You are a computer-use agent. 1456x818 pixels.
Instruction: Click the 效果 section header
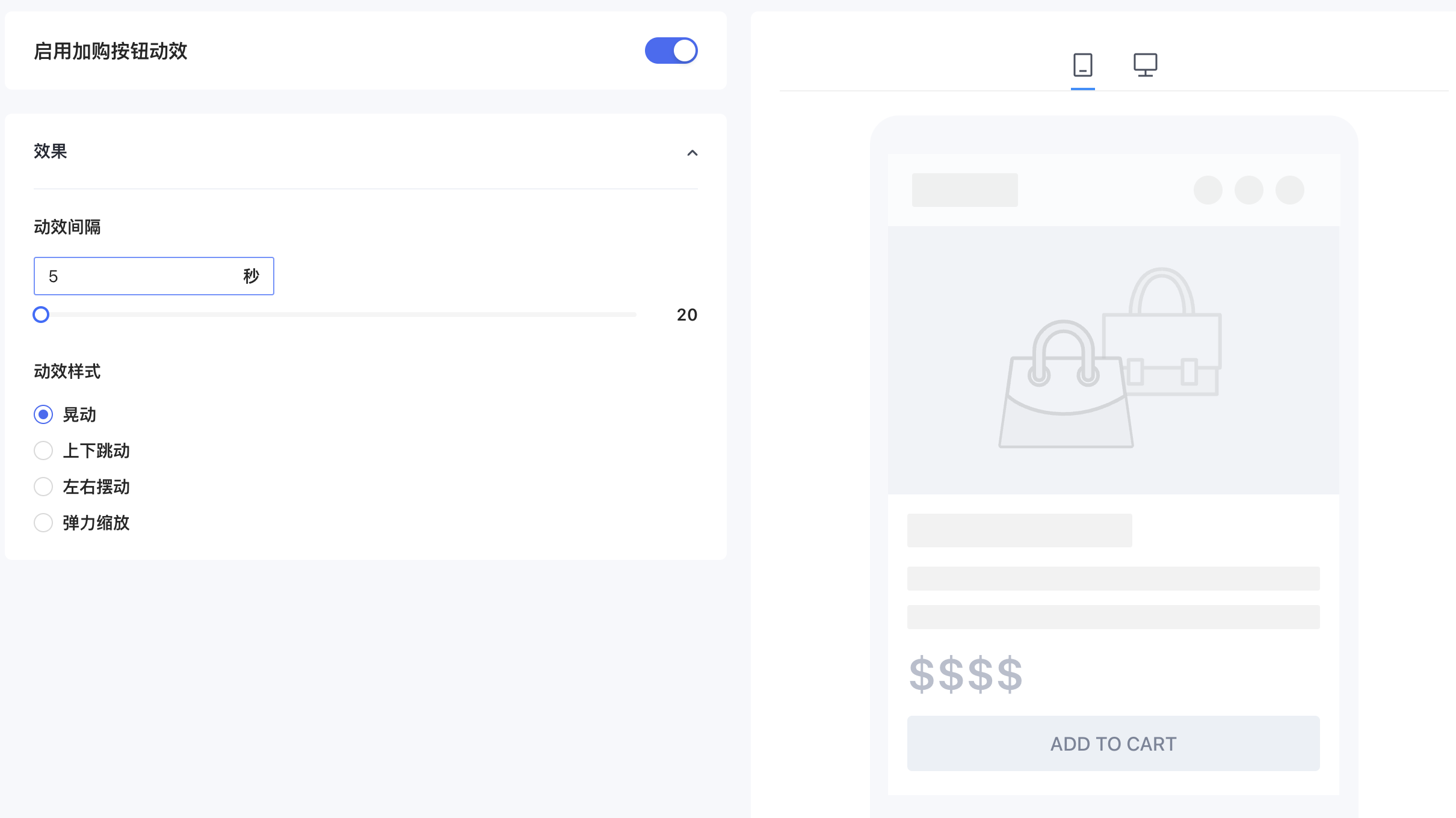click(x=365, y=152)
